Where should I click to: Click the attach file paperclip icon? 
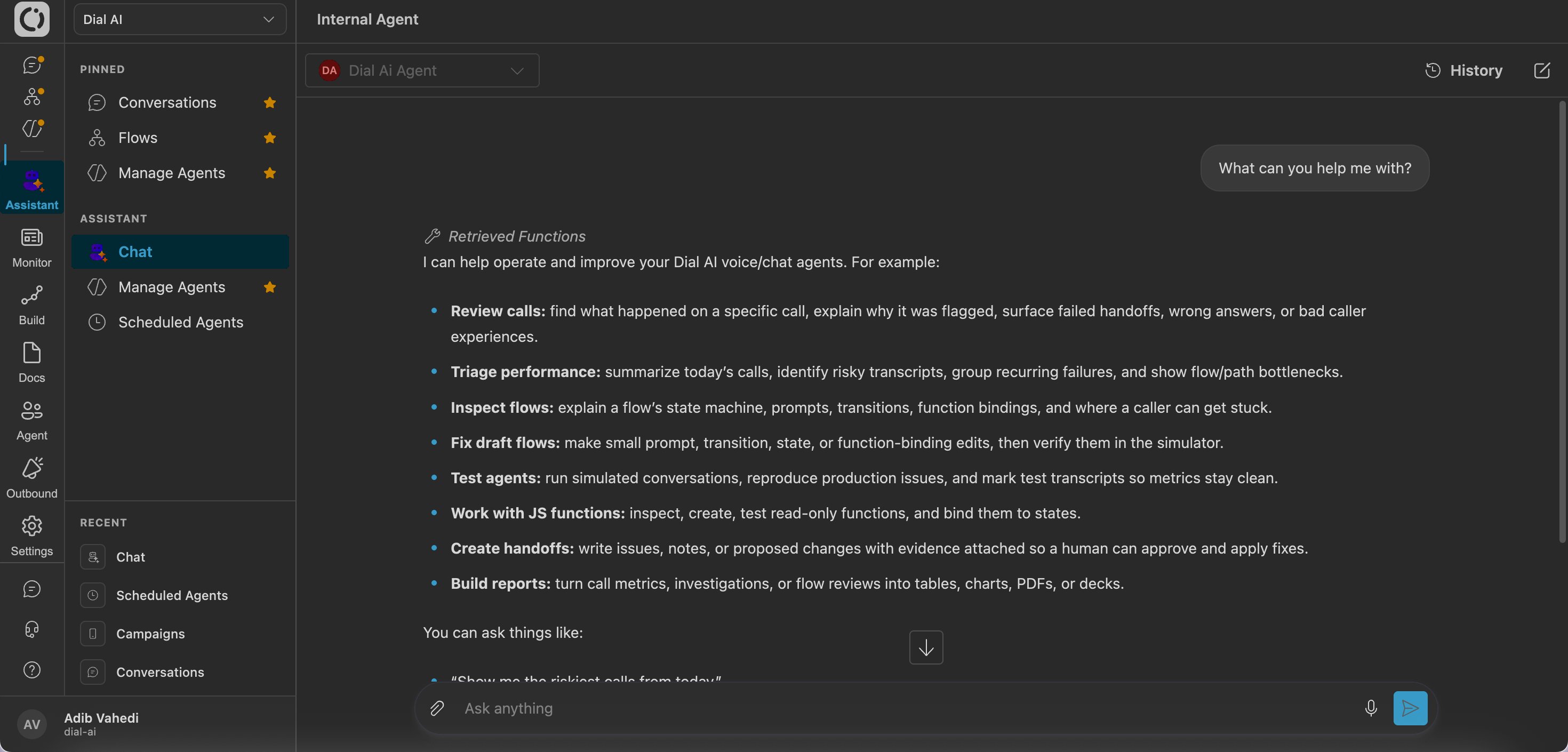click(437, 708)
